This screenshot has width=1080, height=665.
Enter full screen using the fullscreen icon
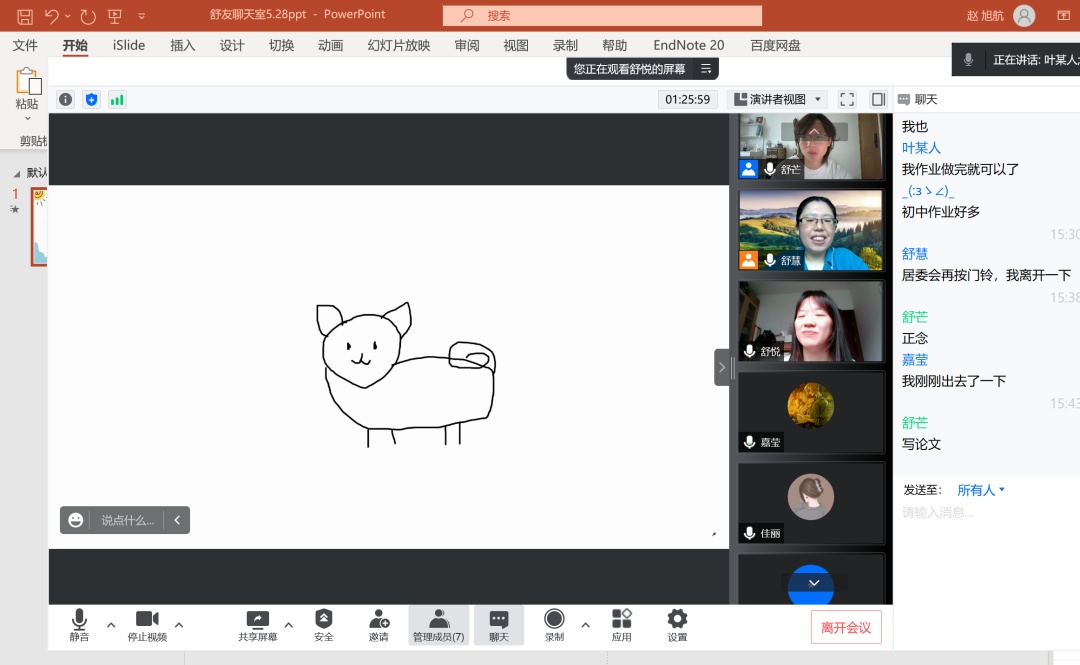coord(847,99)
